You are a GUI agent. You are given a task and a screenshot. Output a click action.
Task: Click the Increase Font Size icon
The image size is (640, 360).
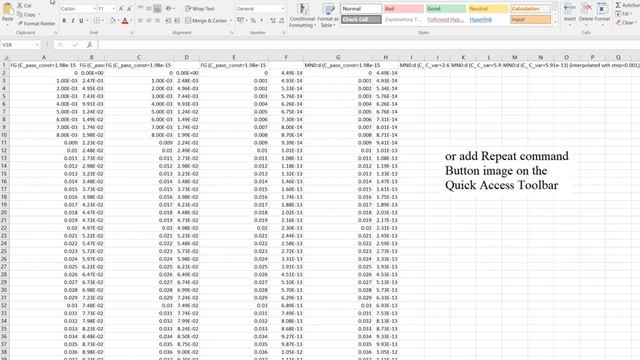[121, 9]
